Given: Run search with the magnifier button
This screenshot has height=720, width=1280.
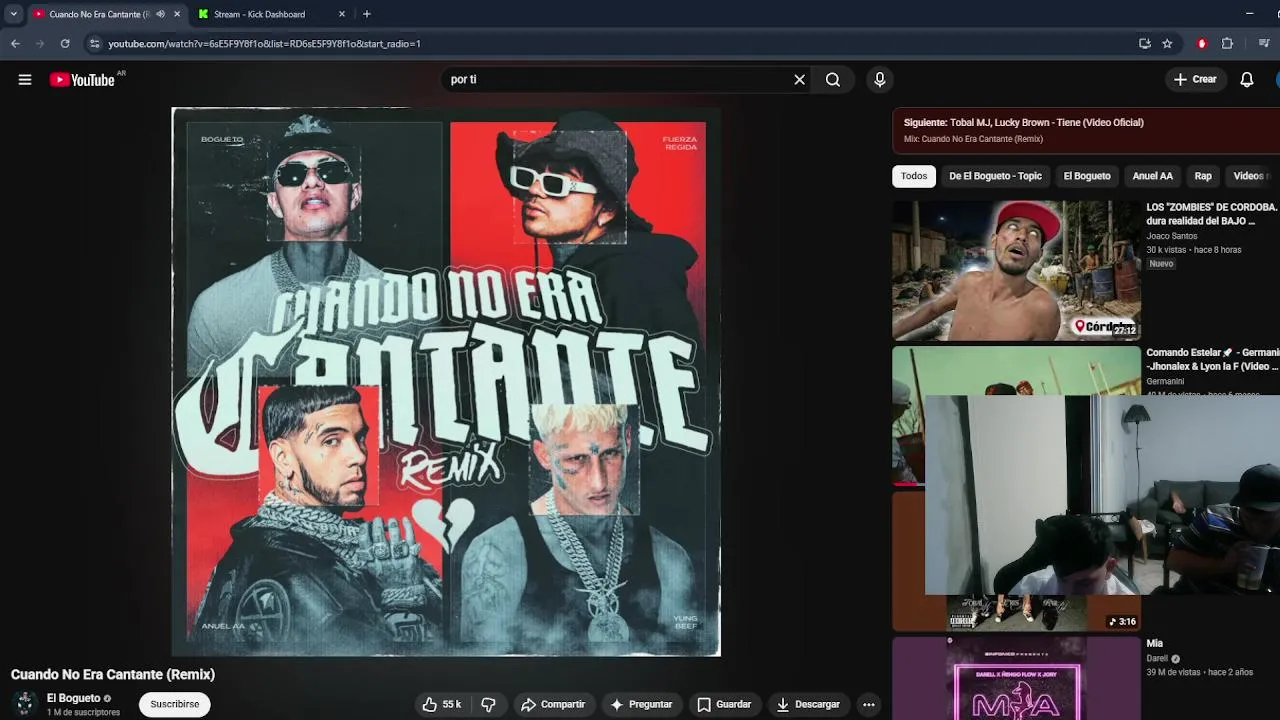Looking at the screenshot, I should [x=833, y=80].
